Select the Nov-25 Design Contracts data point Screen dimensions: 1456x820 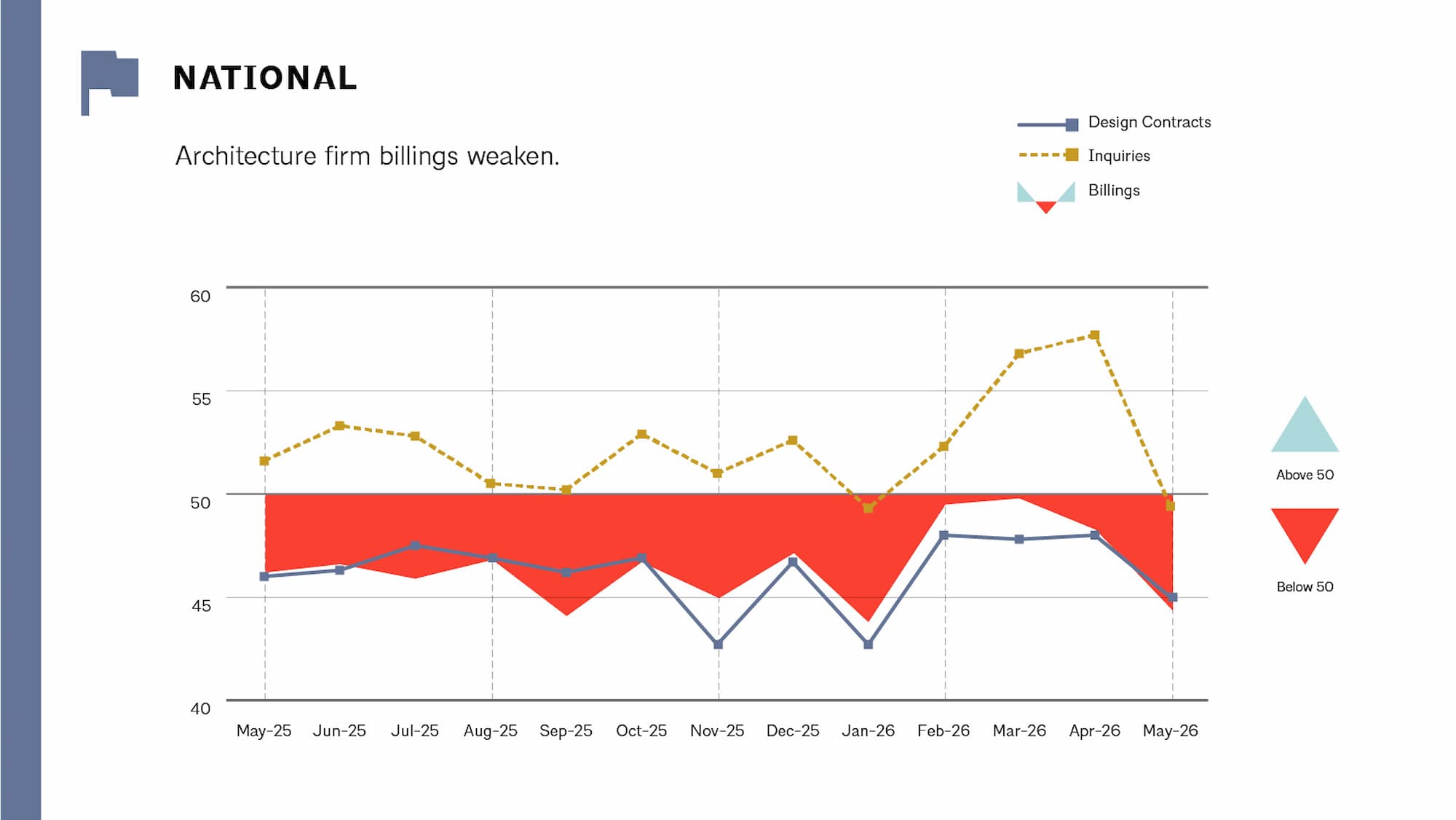(719, 644)
